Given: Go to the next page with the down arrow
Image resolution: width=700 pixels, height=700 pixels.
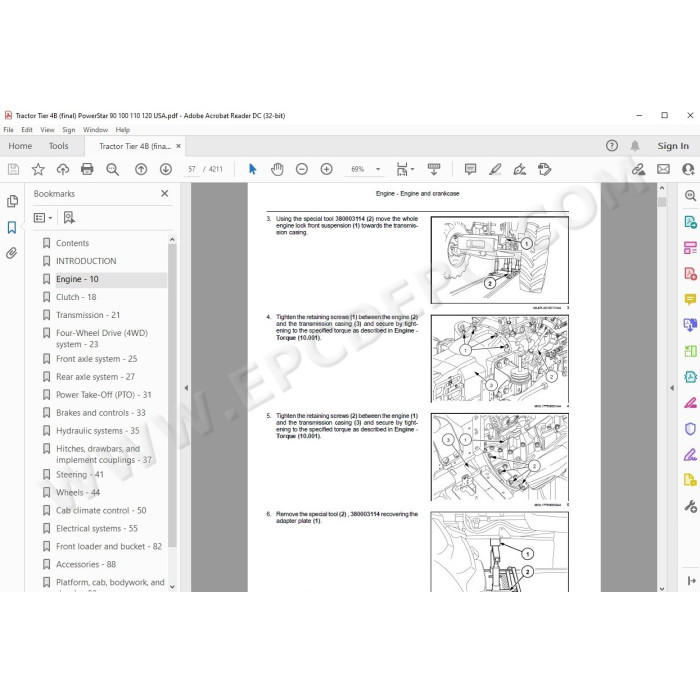Looking at the screenshot, I should (x=166, y=169).
